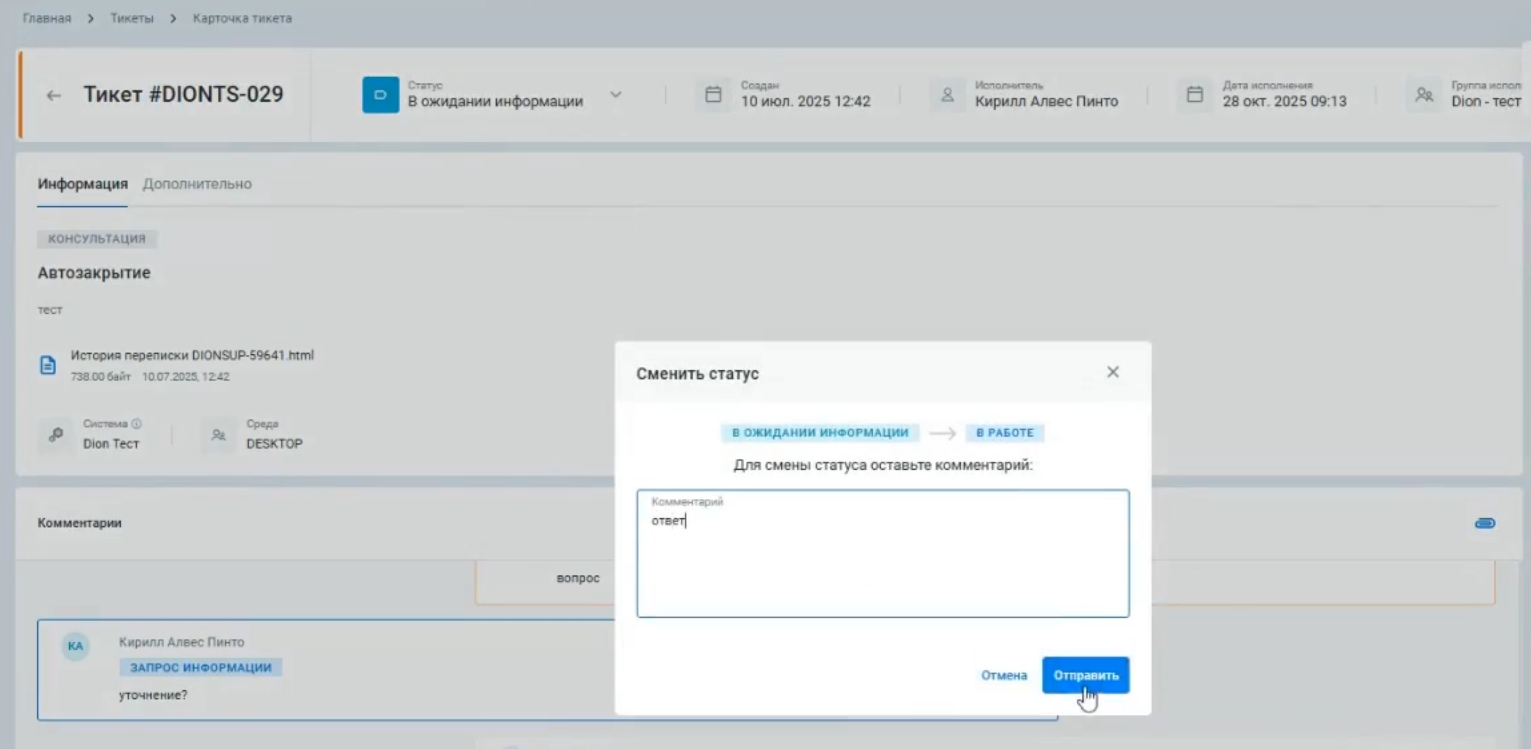Viewport: 1531px width, 749px height.
Task: Click the KA user avatar
Action: pyautogui.click(x=75, y=647)
